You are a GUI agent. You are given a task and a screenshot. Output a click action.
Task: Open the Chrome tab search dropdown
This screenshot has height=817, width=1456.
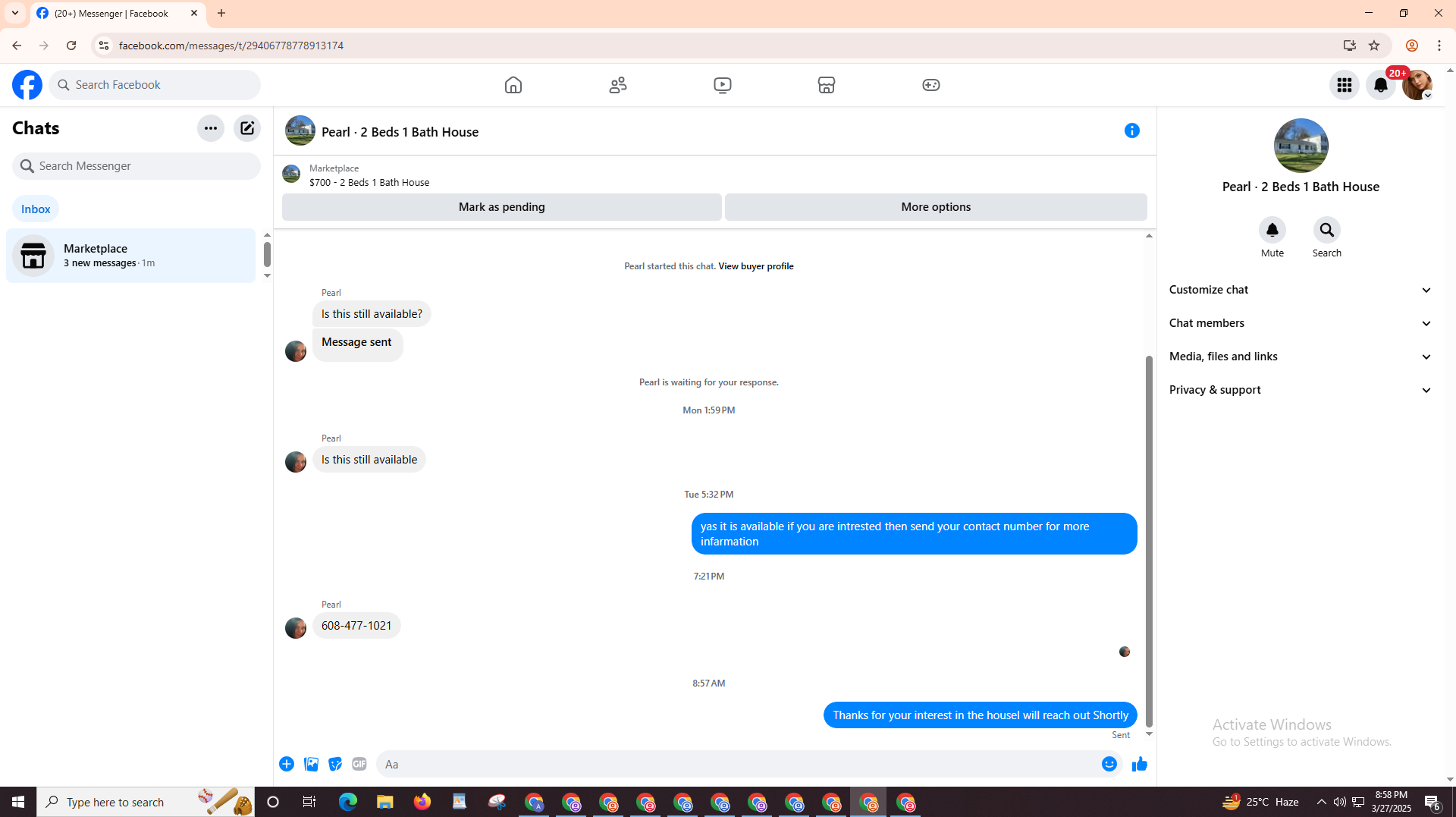[15, 13]
